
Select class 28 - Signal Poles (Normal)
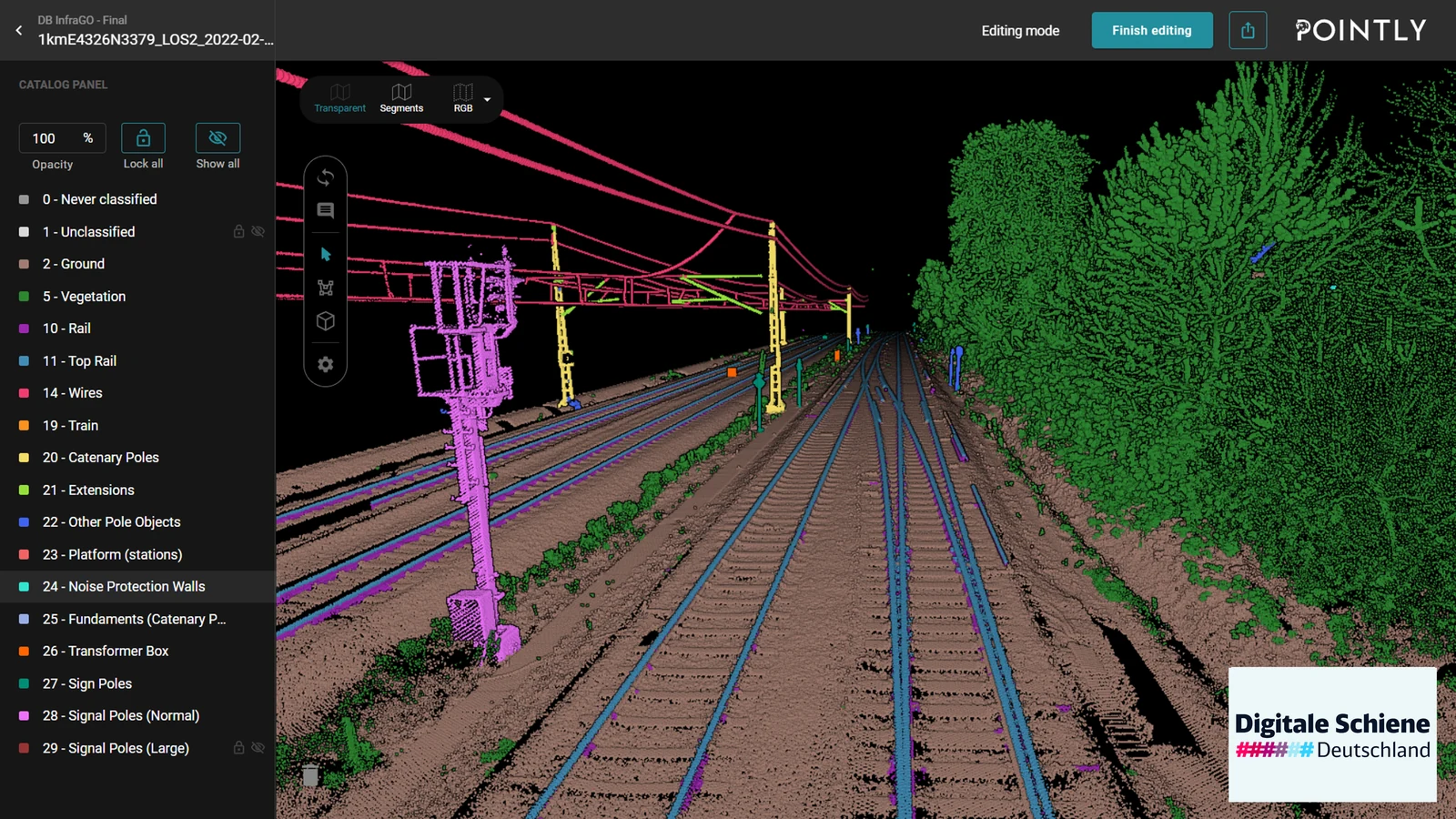coord(137,716)
